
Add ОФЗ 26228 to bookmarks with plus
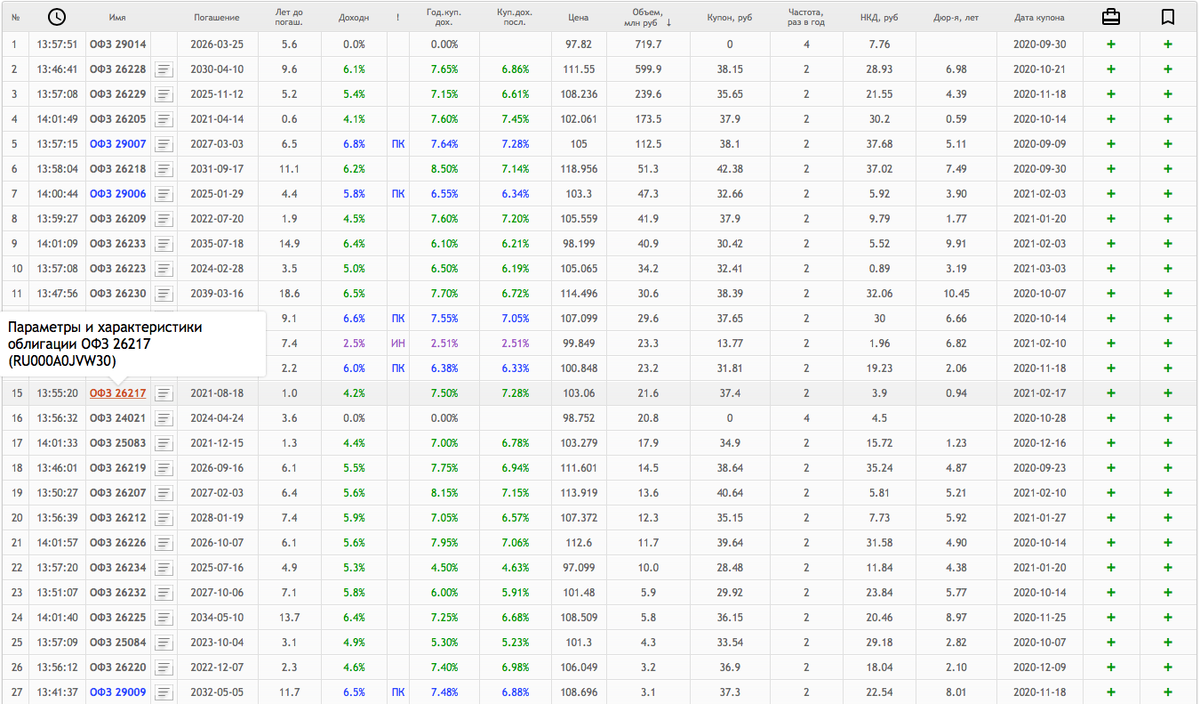coord(1167,69)
